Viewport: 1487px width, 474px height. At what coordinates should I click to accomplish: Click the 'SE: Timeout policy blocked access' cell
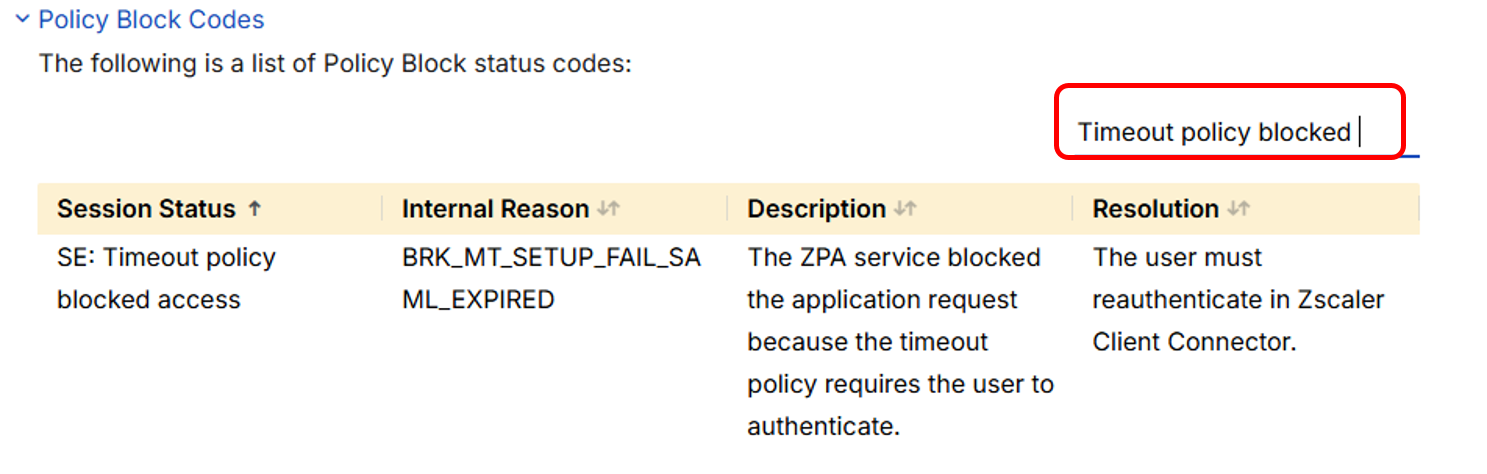(x=166, y=278)
